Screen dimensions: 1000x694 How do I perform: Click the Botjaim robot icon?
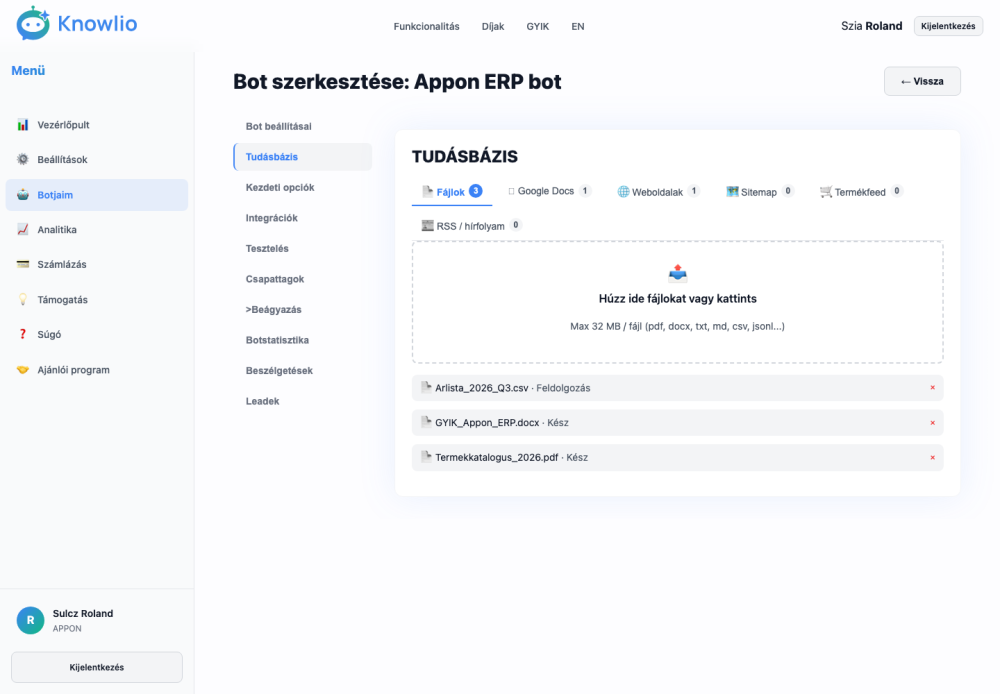click(23, 195)
